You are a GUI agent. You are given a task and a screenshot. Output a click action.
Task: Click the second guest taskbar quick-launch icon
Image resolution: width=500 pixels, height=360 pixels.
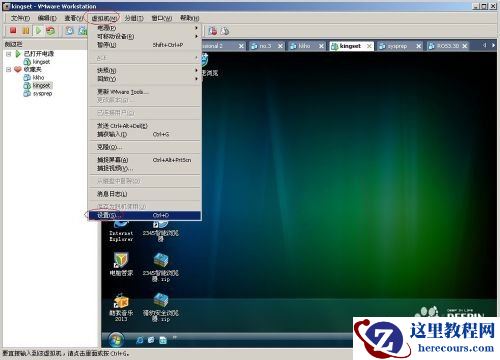coord(151,340)
